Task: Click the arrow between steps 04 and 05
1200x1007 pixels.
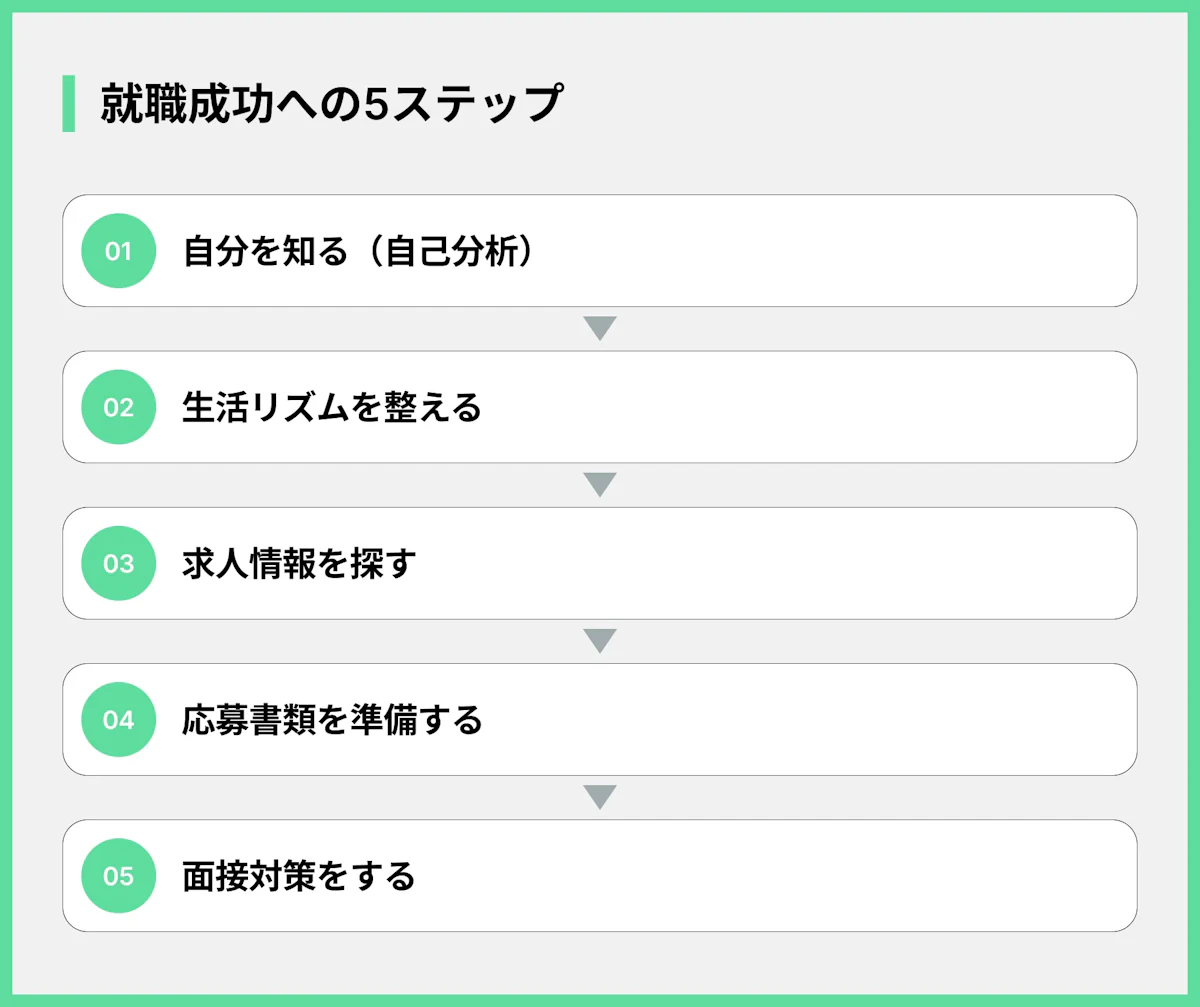Action: coord(600,797)
